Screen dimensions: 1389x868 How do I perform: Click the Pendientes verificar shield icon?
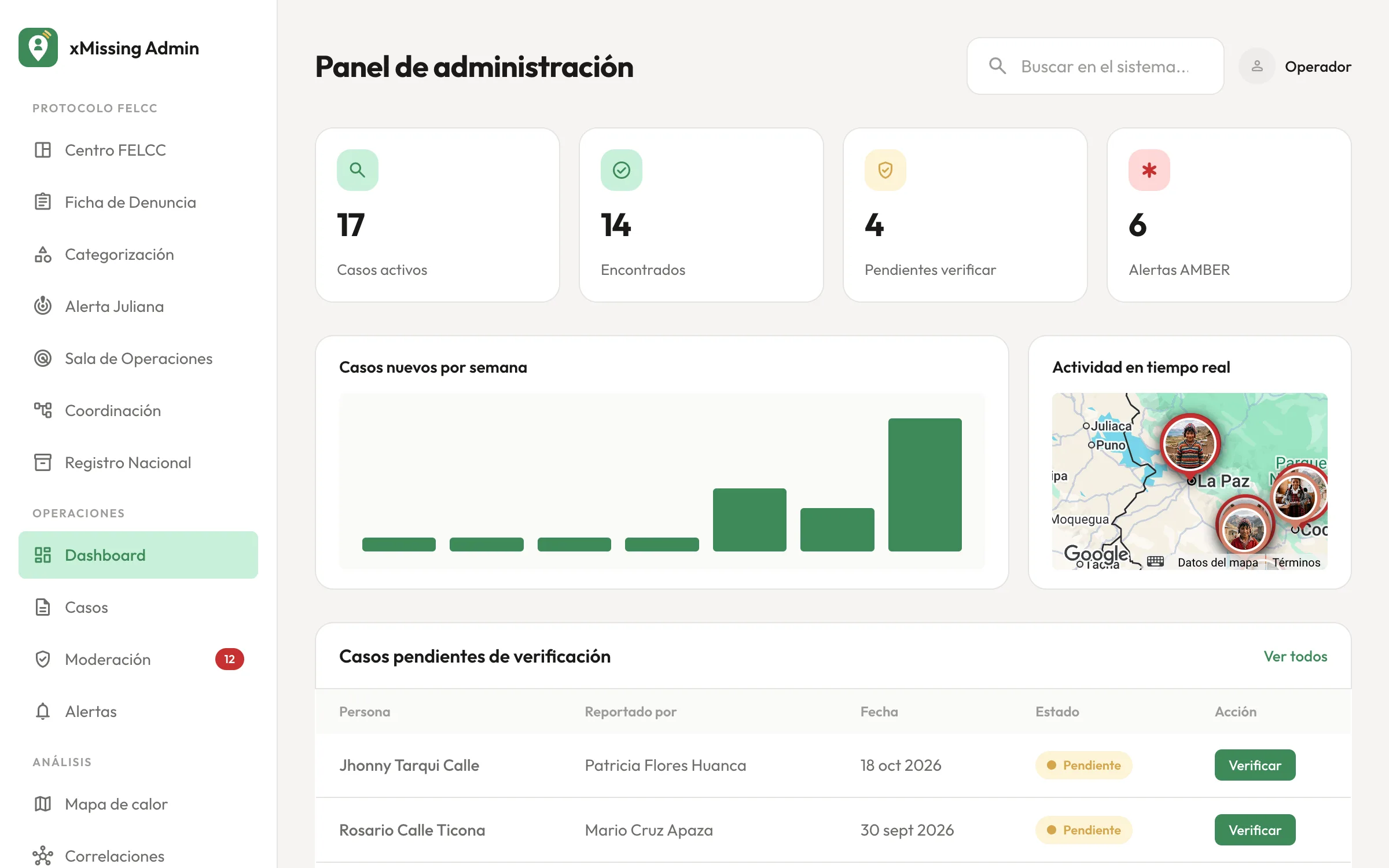(885, 170)
